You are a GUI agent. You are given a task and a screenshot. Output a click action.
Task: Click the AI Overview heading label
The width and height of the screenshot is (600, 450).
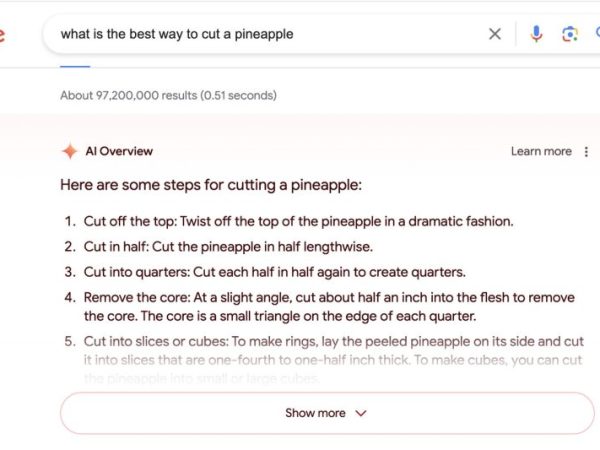[x=119, y=151]
